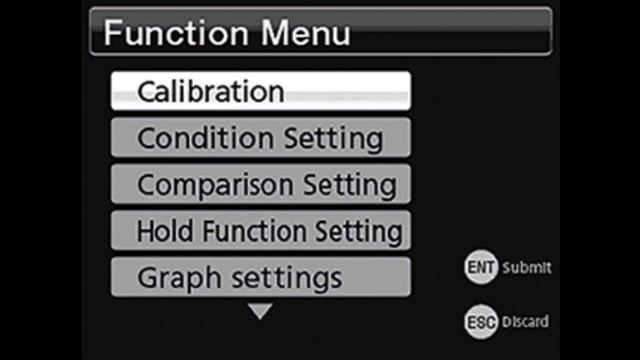The height and width of the screenshot is (360, 640).
Task: Select the highlighted Calibration entry
Action: point(261,91)
